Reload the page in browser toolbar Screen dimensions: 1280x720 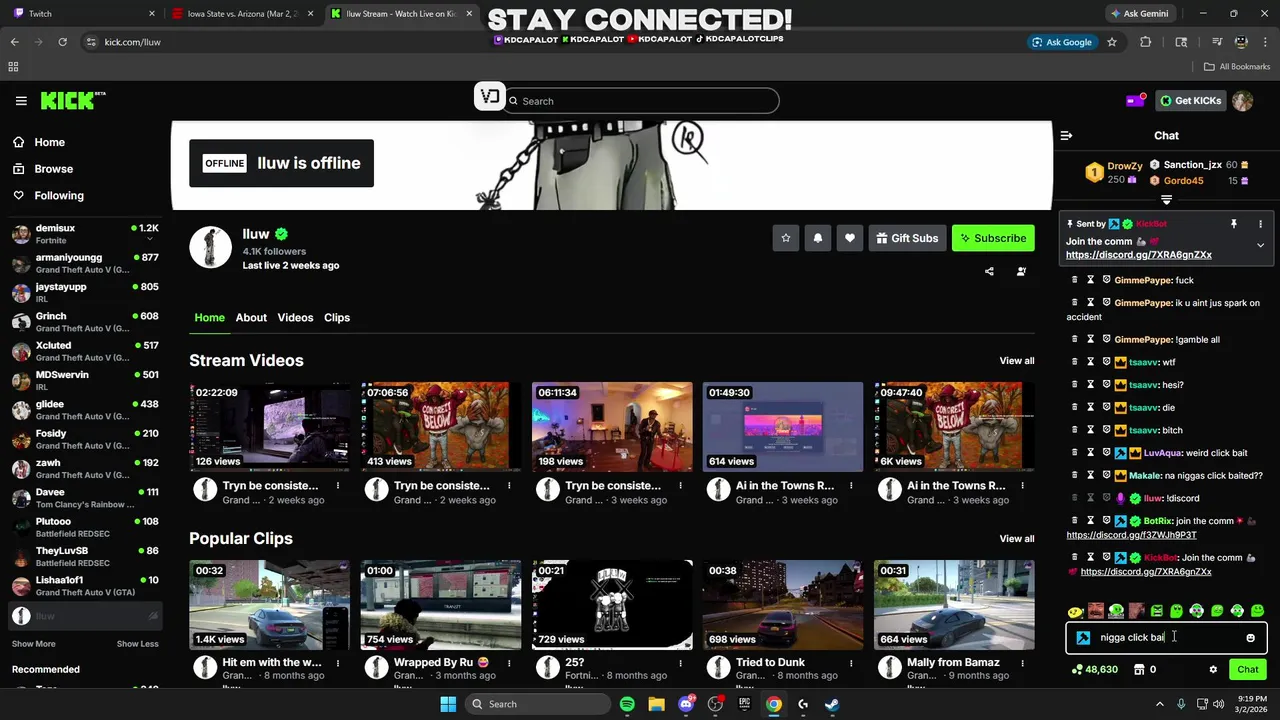62,42
